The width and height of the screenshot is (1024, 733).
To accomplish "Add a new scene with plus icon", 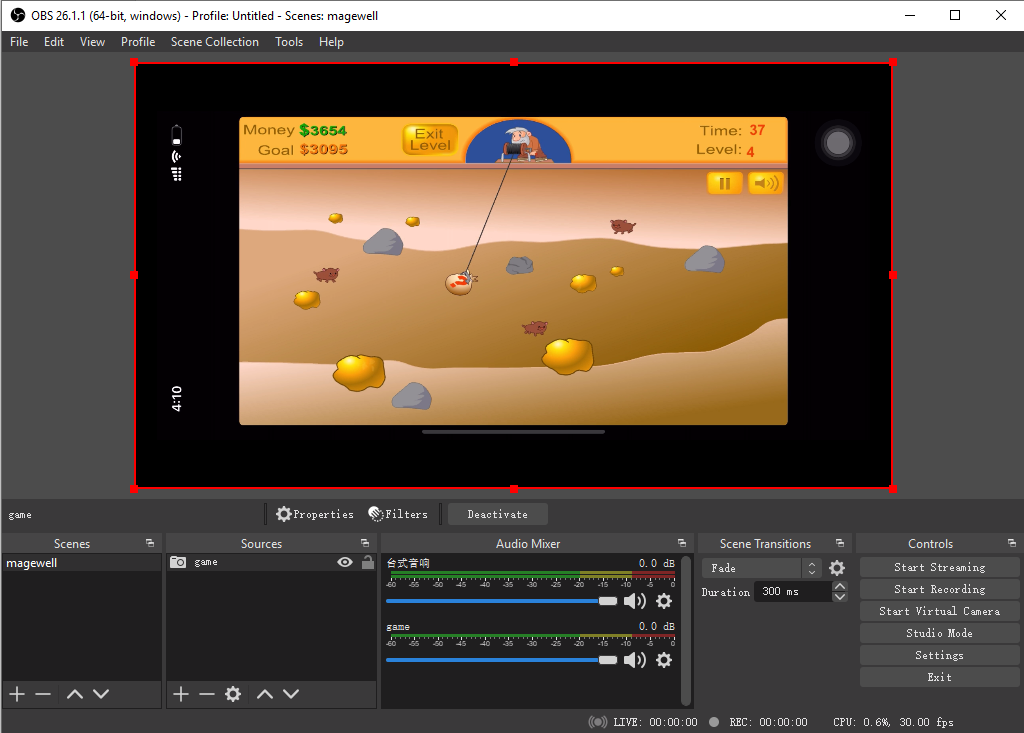I will pyautogui.click(x=18, y=694).
